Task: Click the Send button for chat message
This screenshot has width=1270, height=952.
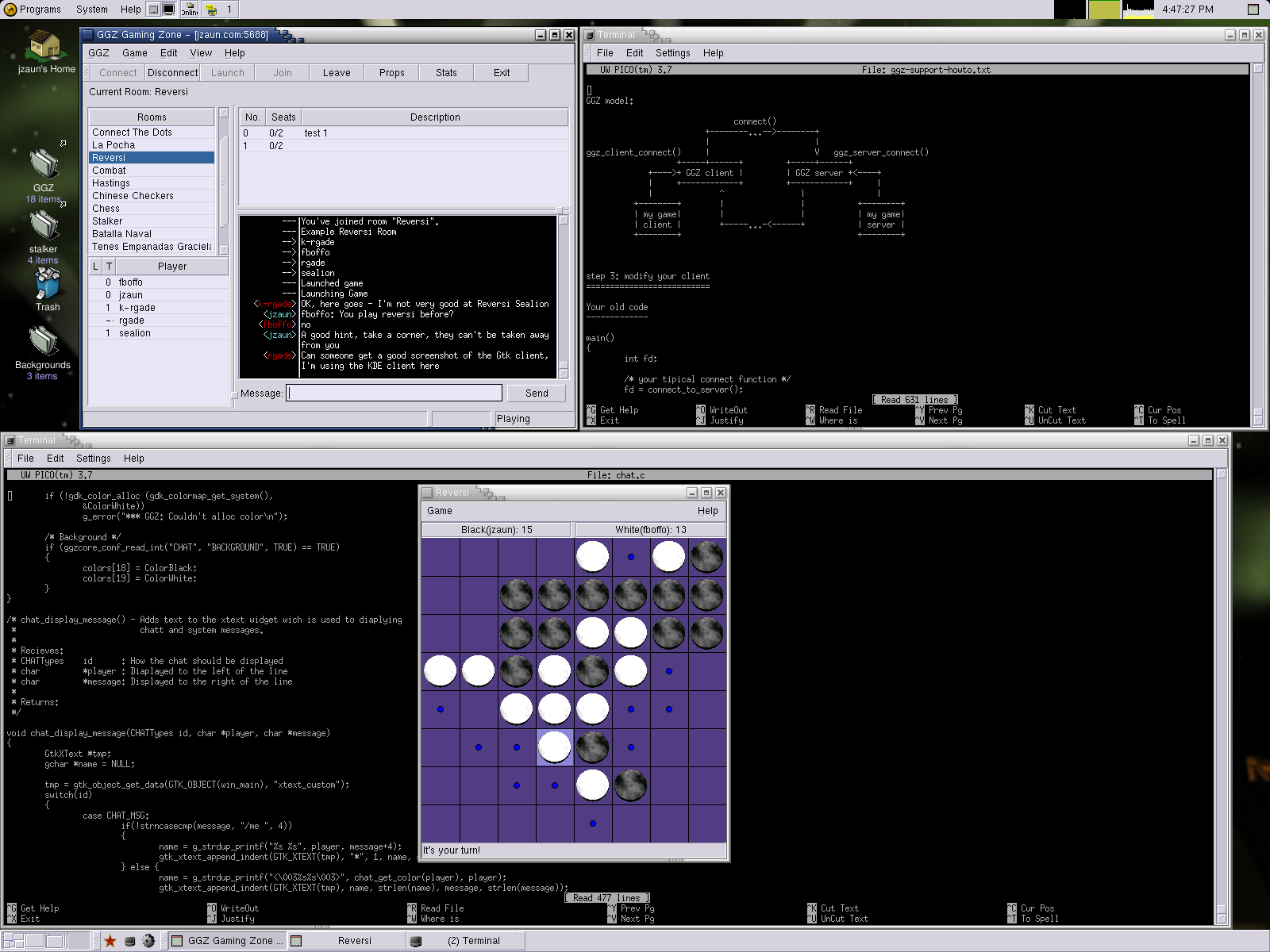Action: click(537, 393)
